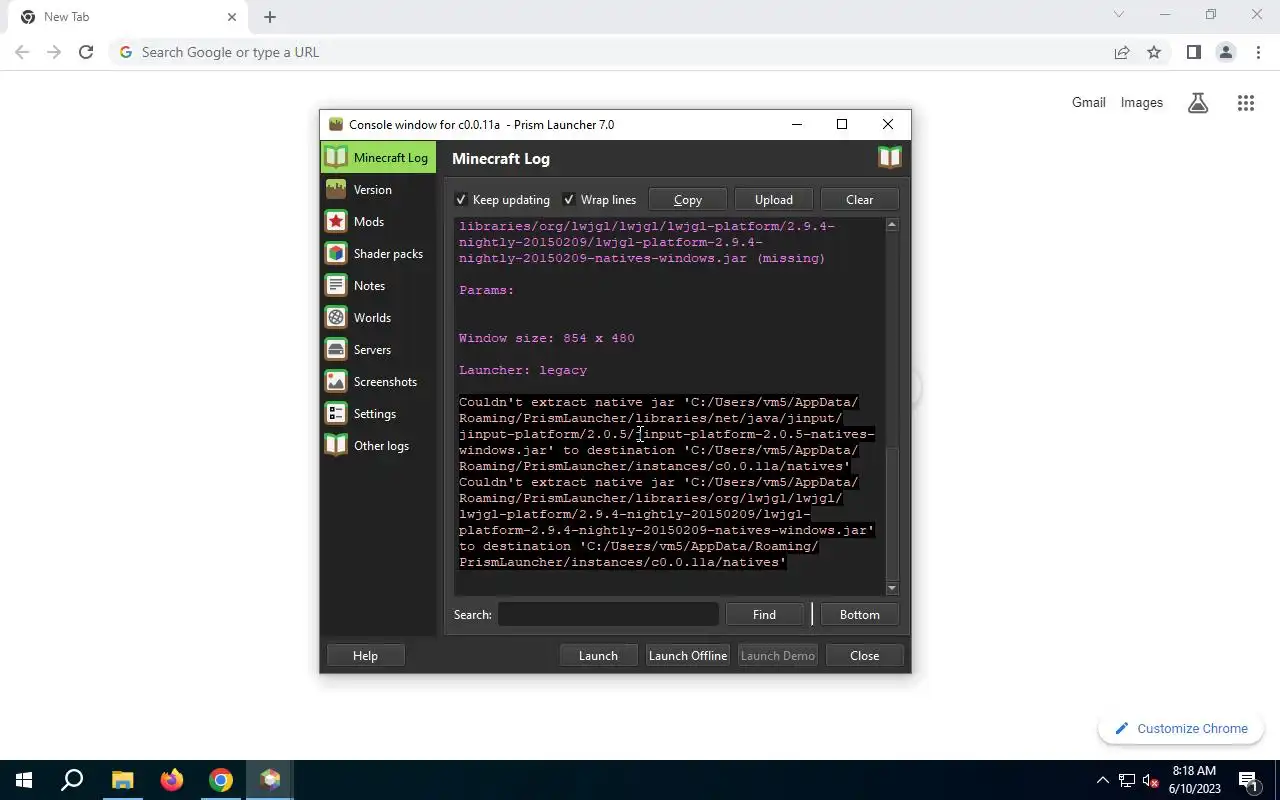The width and height of the screenshot is (1280, 800).
Task: Focus Chrome address bar
Action: pyautogui.click(x=610, y=52)
